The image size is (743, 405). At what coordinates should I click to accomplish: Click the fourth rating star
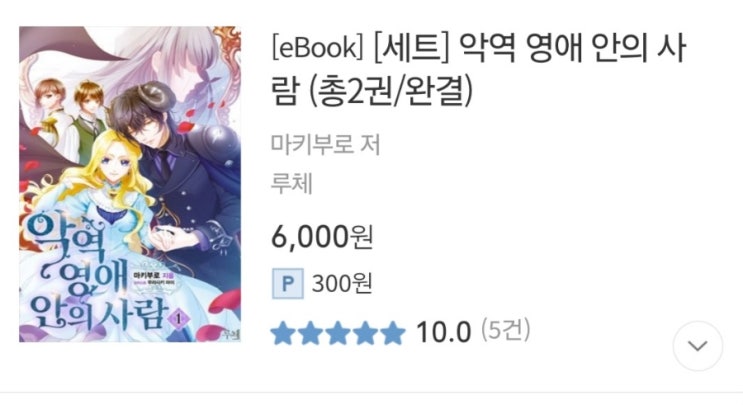365,333
